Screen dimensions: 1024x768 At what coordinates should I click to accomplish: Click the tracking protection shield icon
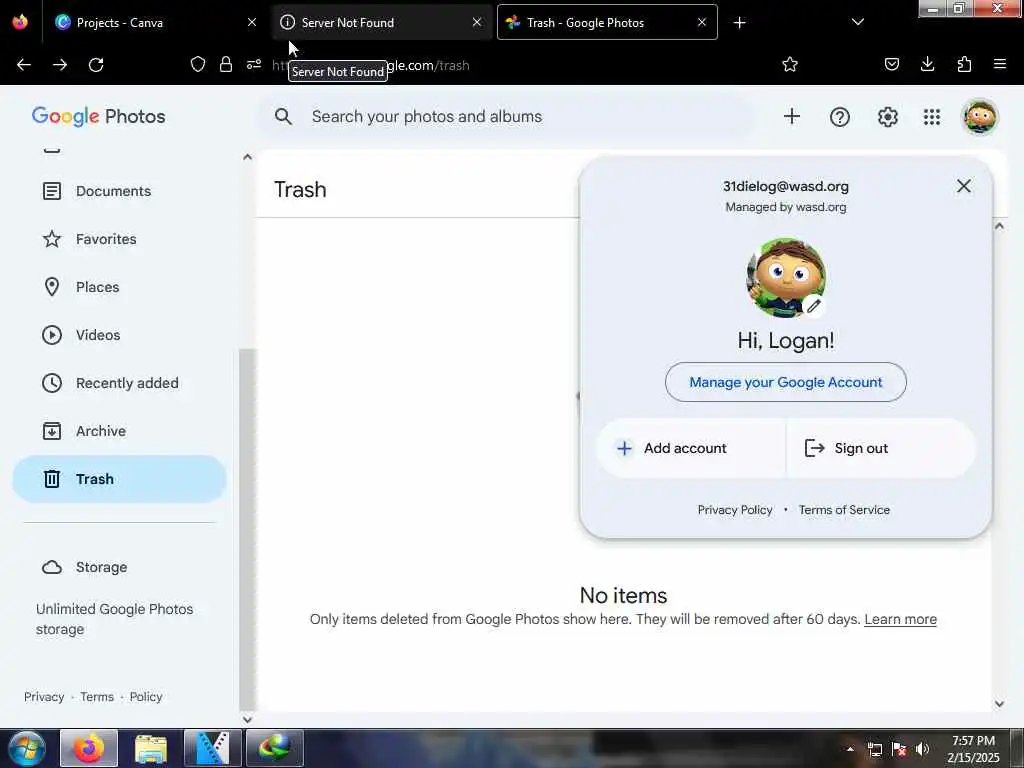coord(198,64)
